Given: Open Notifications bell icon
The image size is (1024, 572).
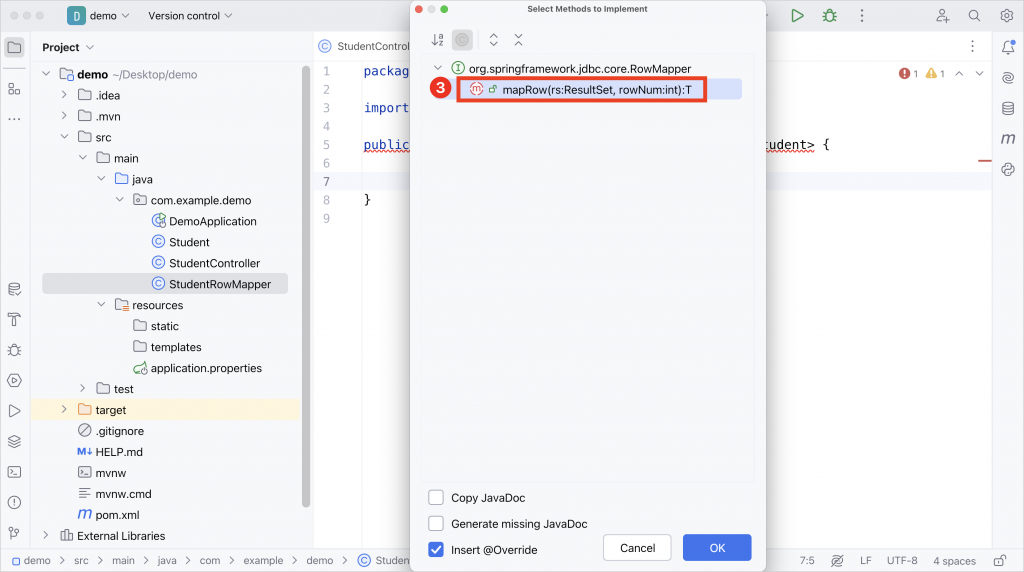Looking at the screenshot, I should (x=1008, y=47).
